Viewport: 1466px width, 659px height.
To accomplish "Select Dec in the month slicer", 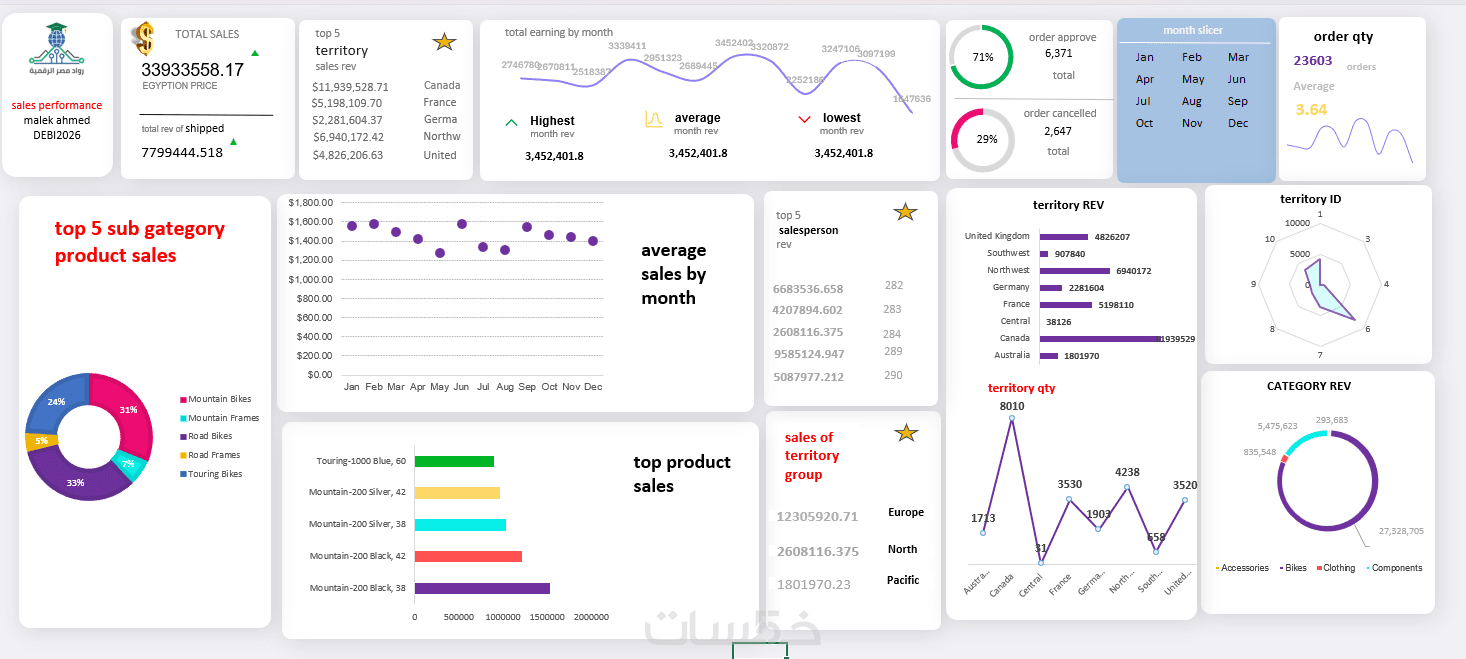I will pyautogui.click(x=1238, y=123).
